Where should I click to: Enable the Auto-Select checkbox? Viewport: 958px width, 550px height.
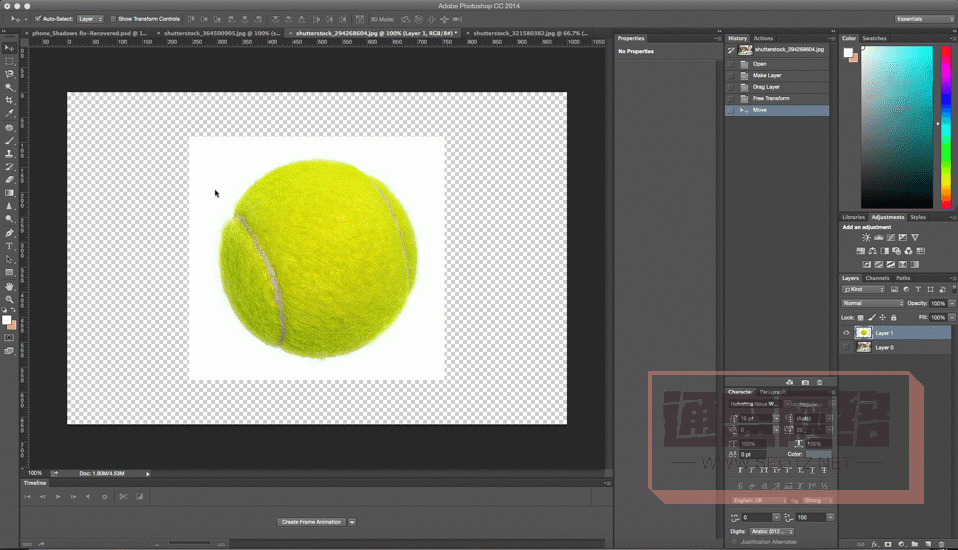38,19
